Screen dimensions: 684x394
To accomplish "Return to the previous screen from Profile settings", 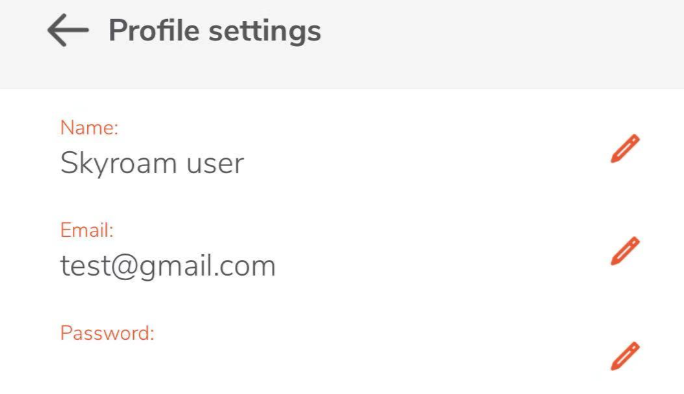I will click(x=68, y=30).
